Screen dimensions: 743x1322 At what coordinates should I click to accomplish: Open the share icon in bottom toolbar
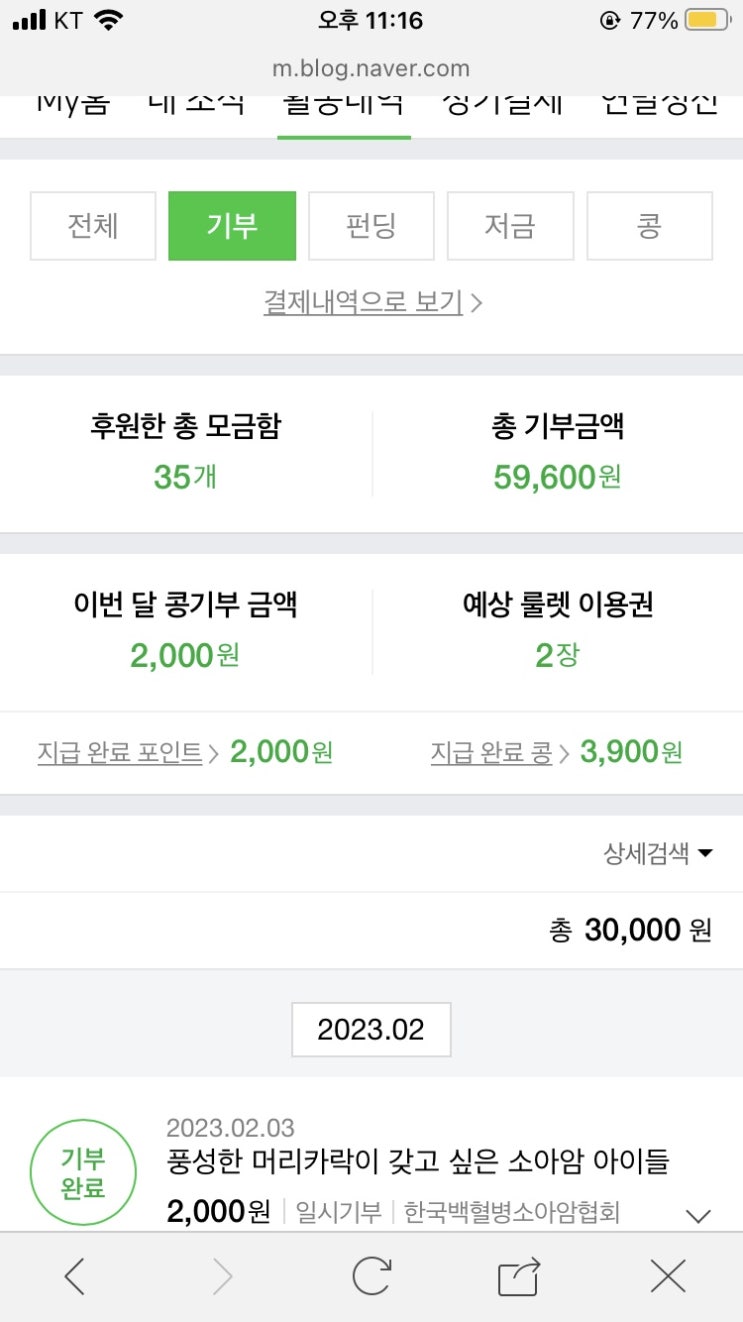tap(519, 1276)
